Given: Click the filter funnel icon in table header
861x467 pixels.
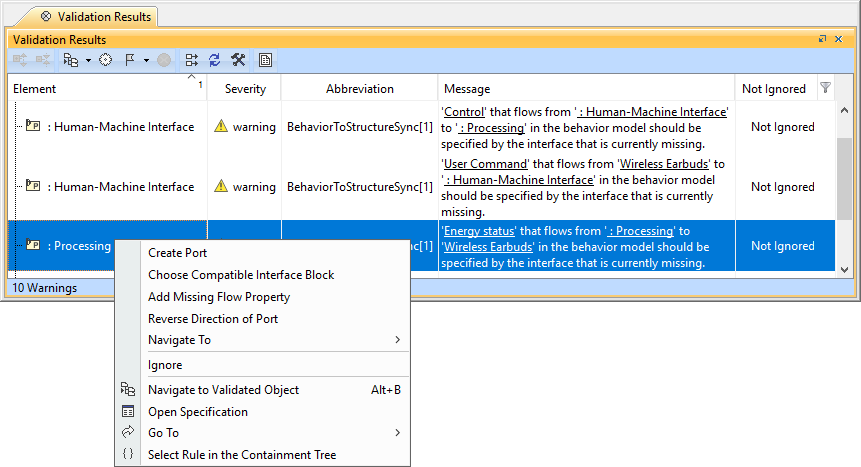Looking at the screenshot, I should click(x=825, y=88).
